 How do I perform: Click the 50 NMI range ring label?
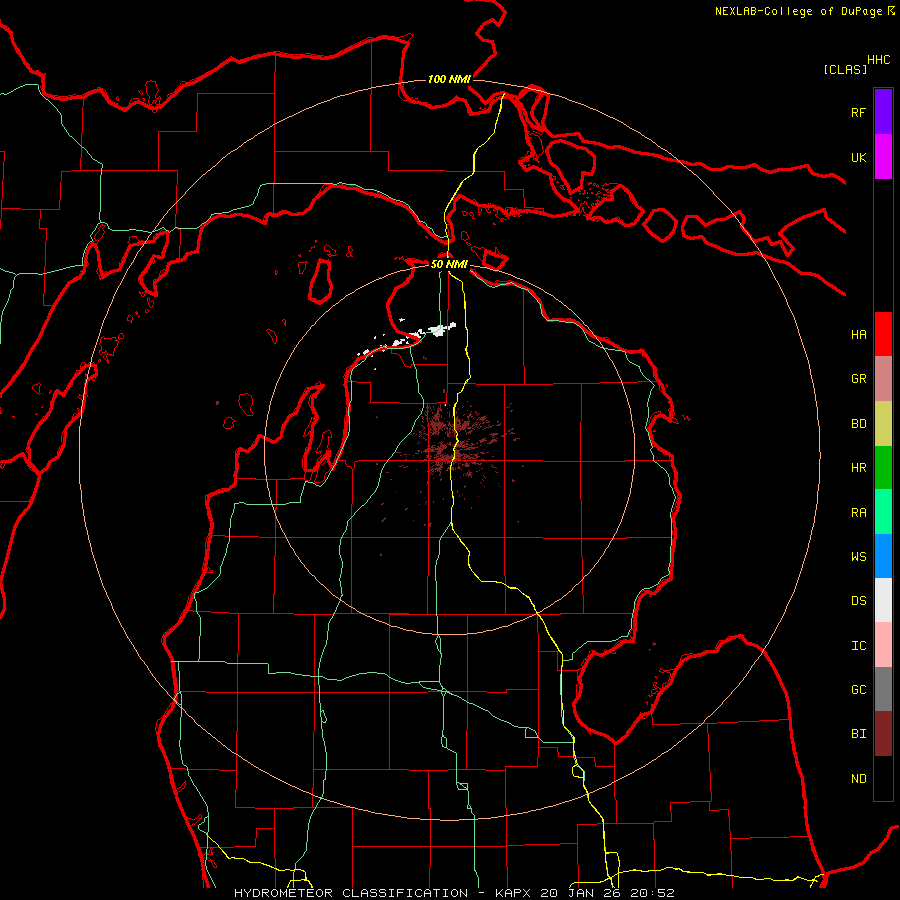[x=449, y=264]
